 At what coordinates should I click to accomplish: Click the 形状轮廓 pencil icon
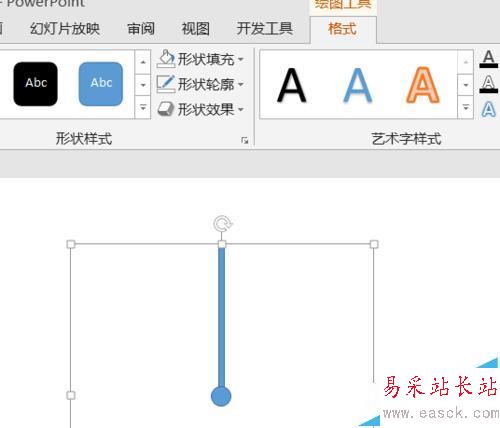point(166,84)
